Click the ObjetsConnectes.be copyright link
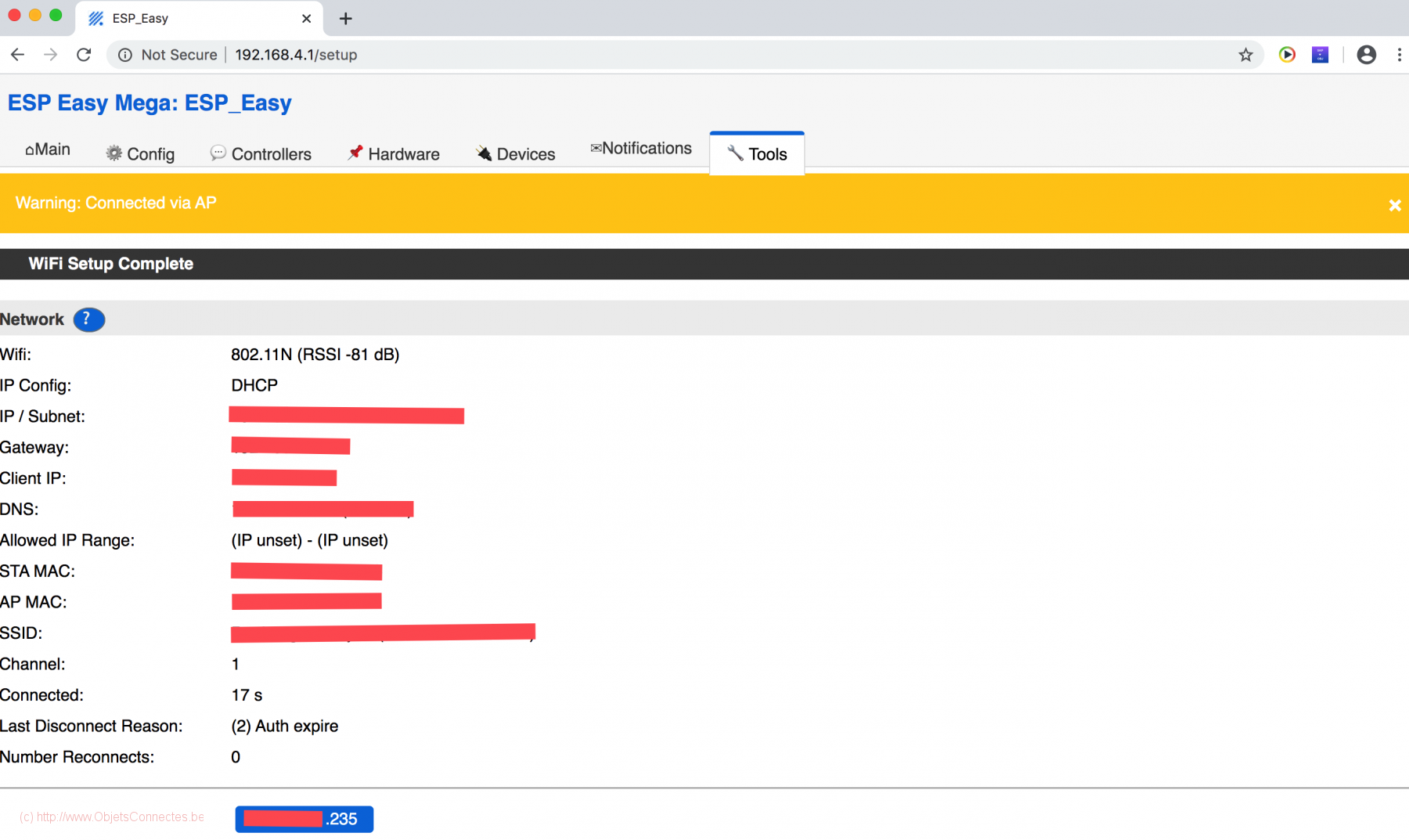1409x840 pixels. [112, 817]
